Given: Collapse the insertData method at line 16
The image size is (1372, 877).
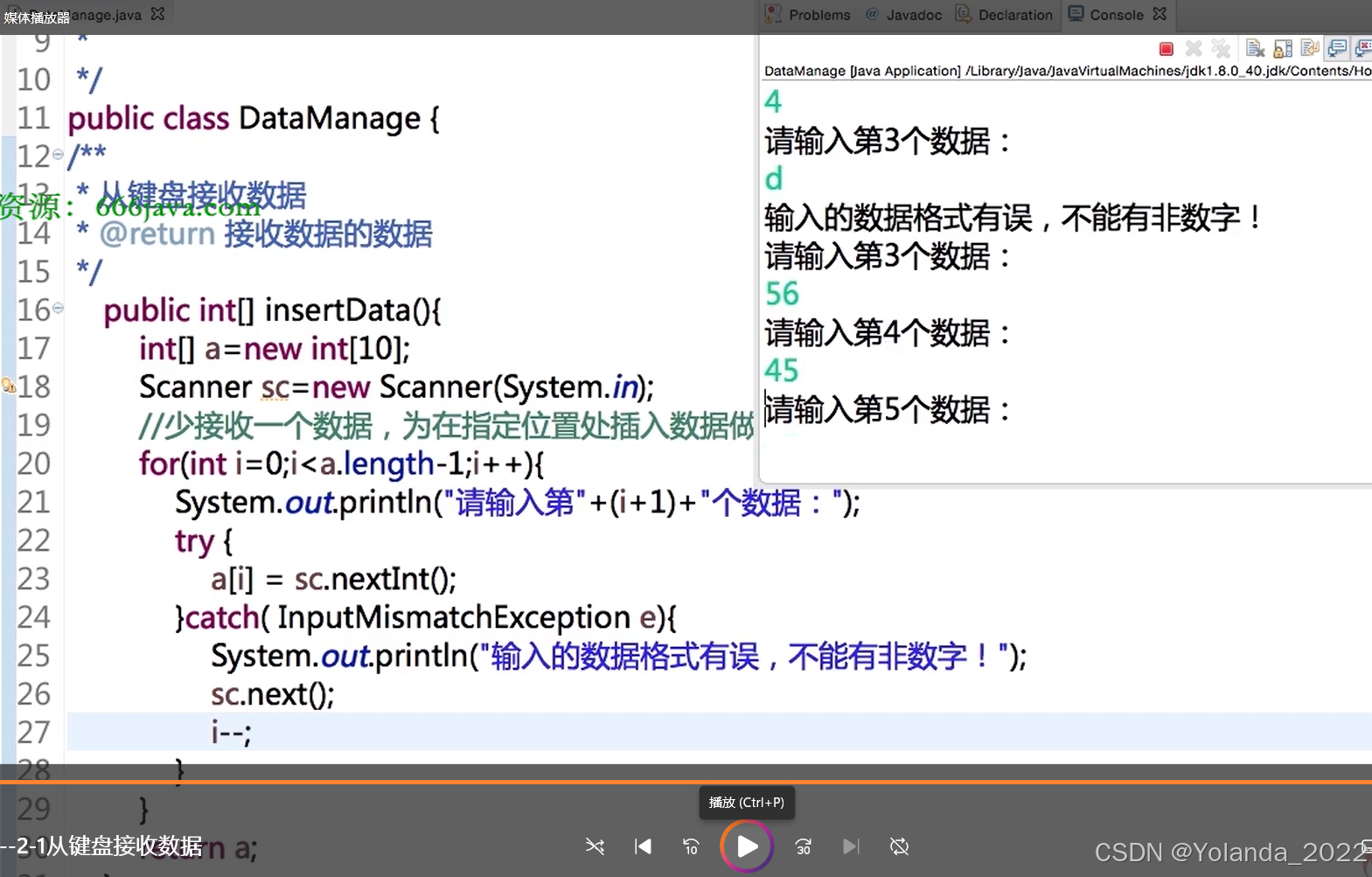Looking at the screenshot, I should 58,308.
